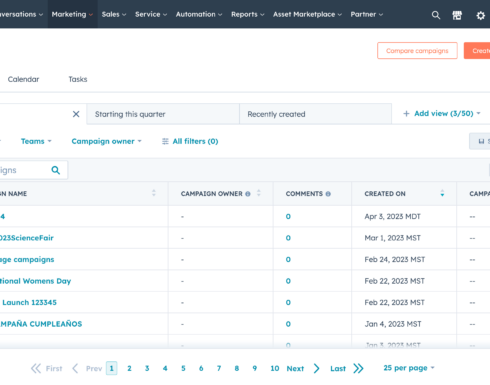The image size is (490, 385).
Task: Switch to the Tasks tab
Action: coord(78,79)
